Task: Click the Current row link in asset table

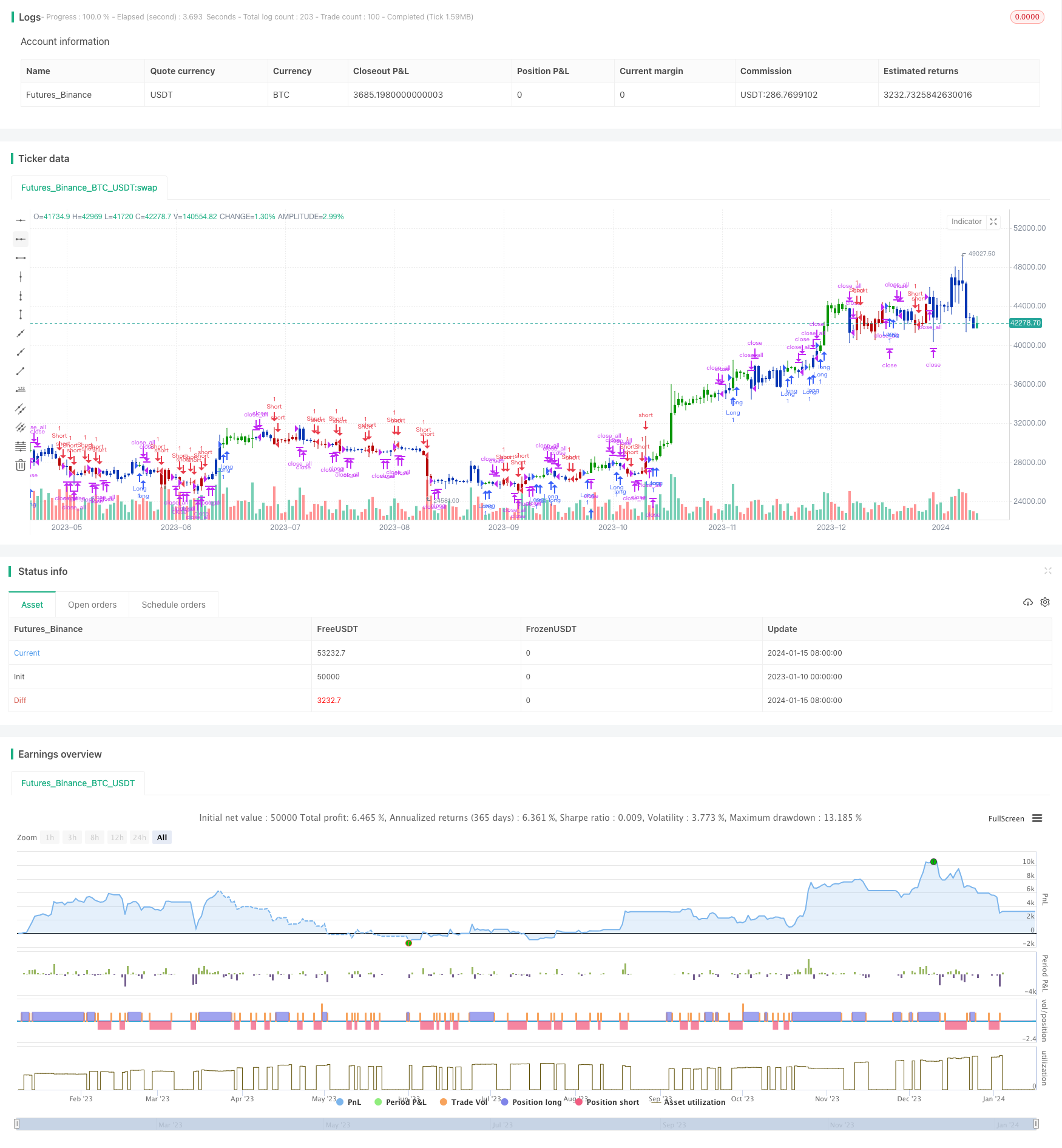Action: [27, 653]
